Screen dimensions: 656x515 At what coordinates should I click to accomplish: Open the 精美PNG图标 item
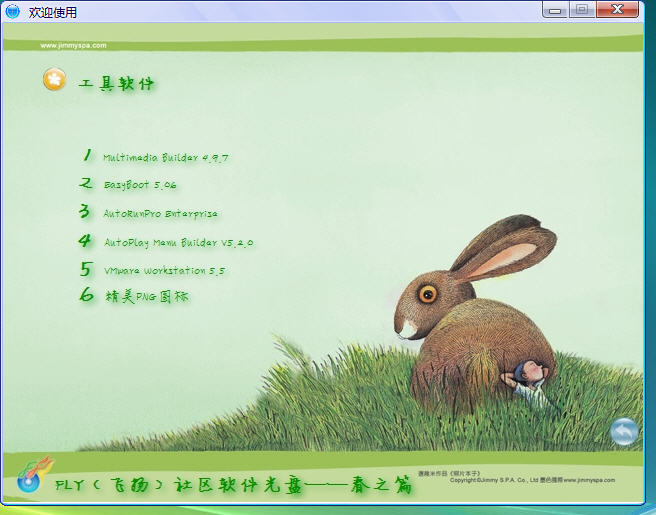click(146, 297)
